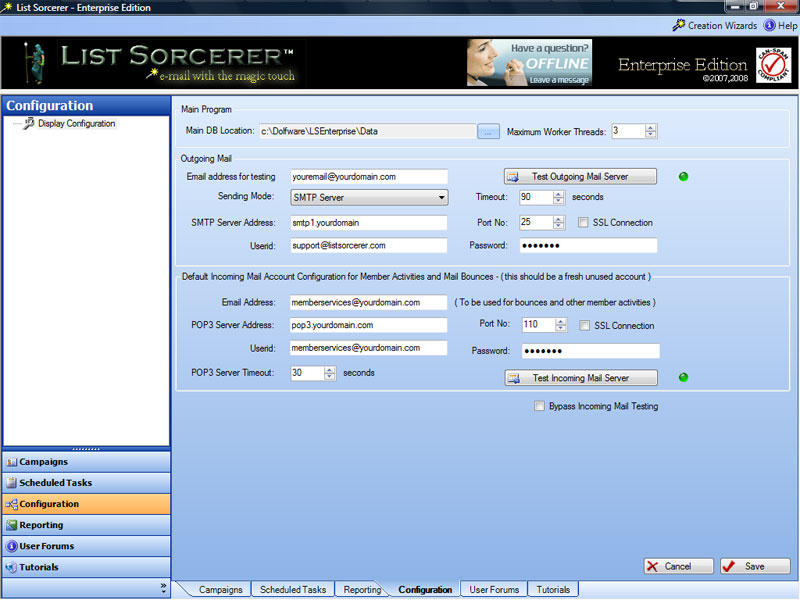This screenshot has width=800, height=600.
Task: Focus the Email address for testing field
Action: (x=369, y=177)
